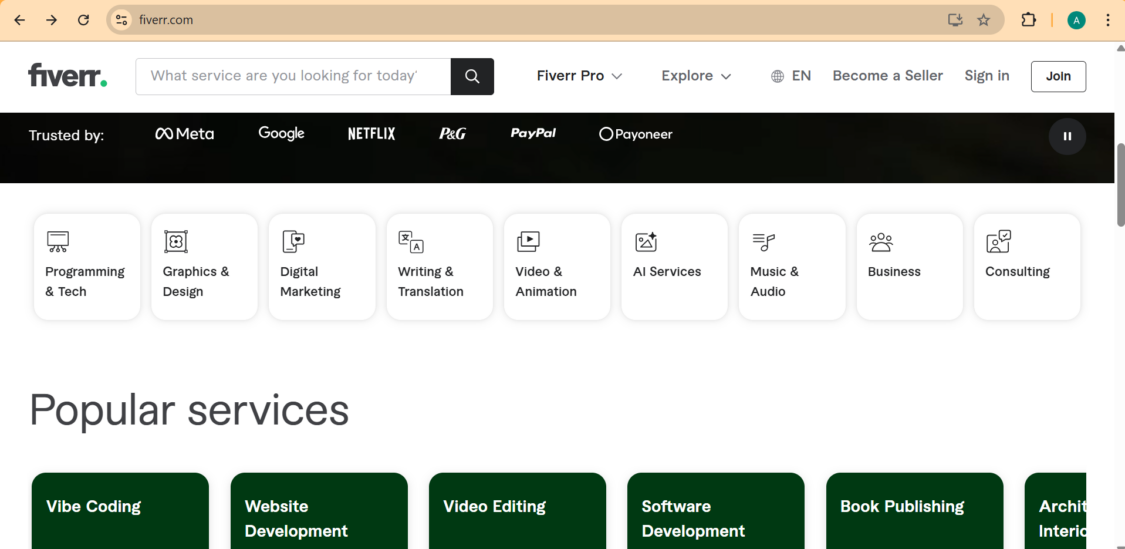
Task: Go forward with the browser forward arrow
Action: click(51, 20)
